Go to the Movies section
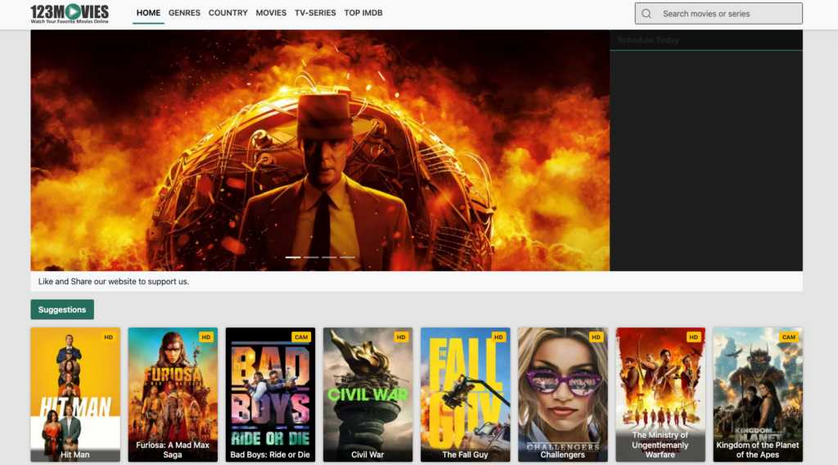Image resolution: width=838 pixels, height=465 pixels. 271,14
